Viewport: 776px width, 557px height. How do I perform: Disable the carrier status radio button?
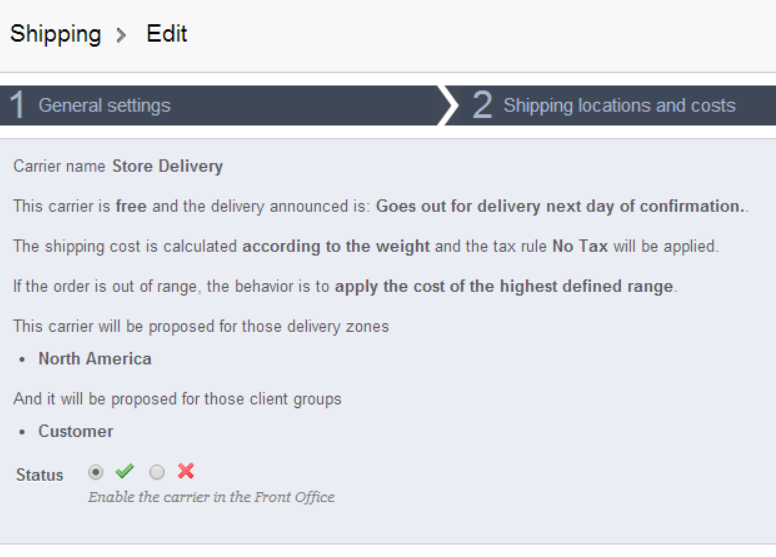point(156,471)
